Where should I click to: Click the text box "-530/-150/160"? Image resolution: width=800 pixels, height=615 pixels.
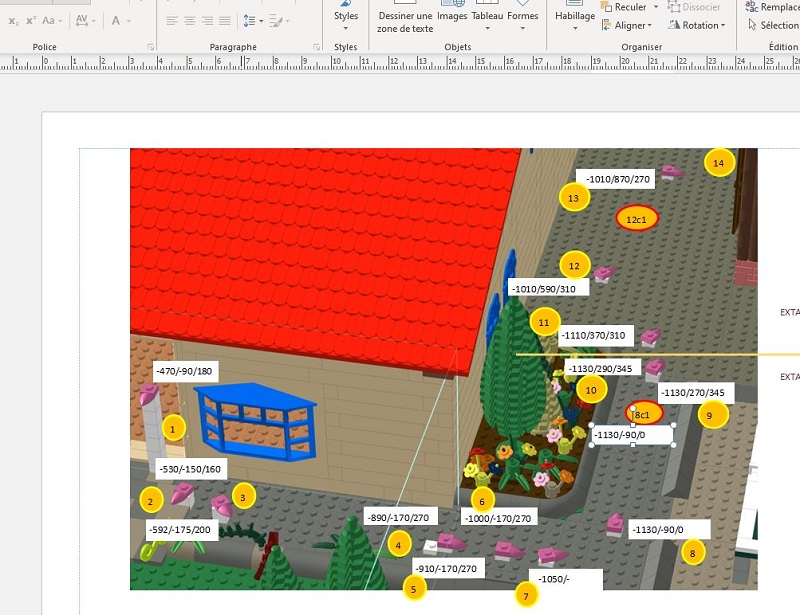(191, 469)
